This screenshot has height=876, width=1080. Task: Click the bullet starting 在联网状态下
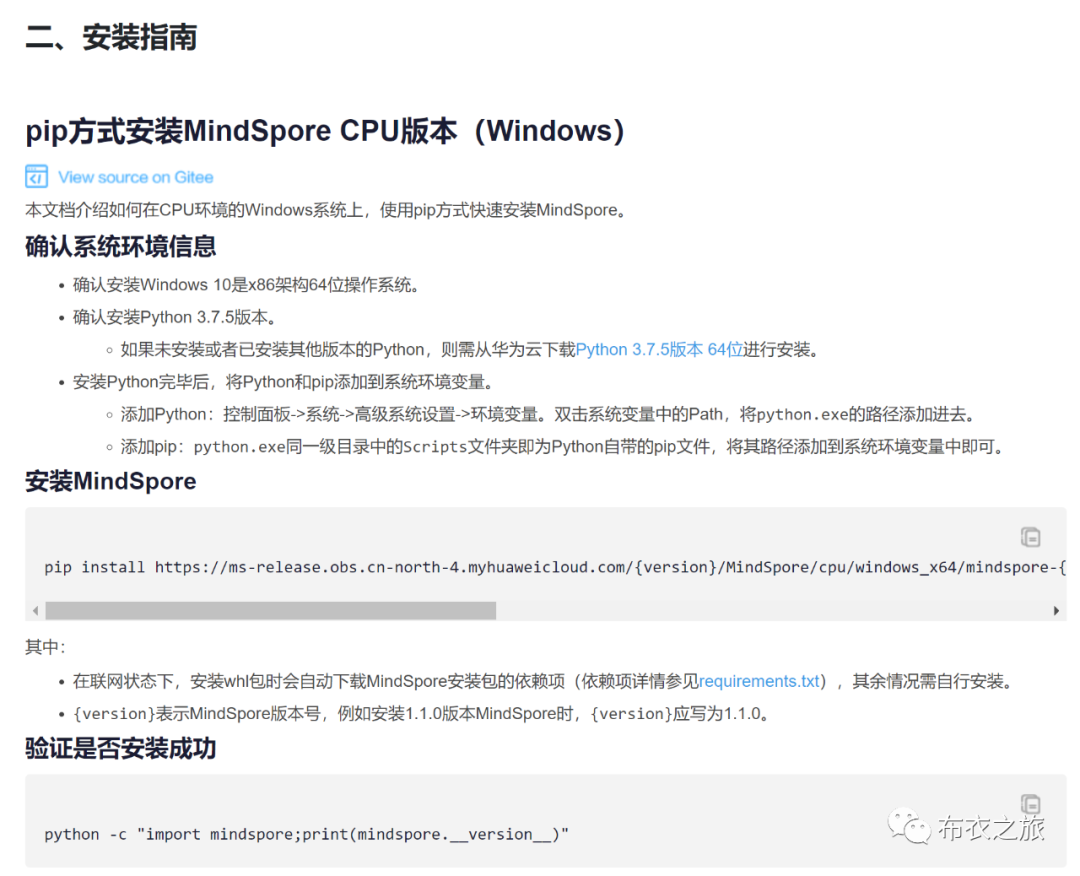[x=543, y=681]
